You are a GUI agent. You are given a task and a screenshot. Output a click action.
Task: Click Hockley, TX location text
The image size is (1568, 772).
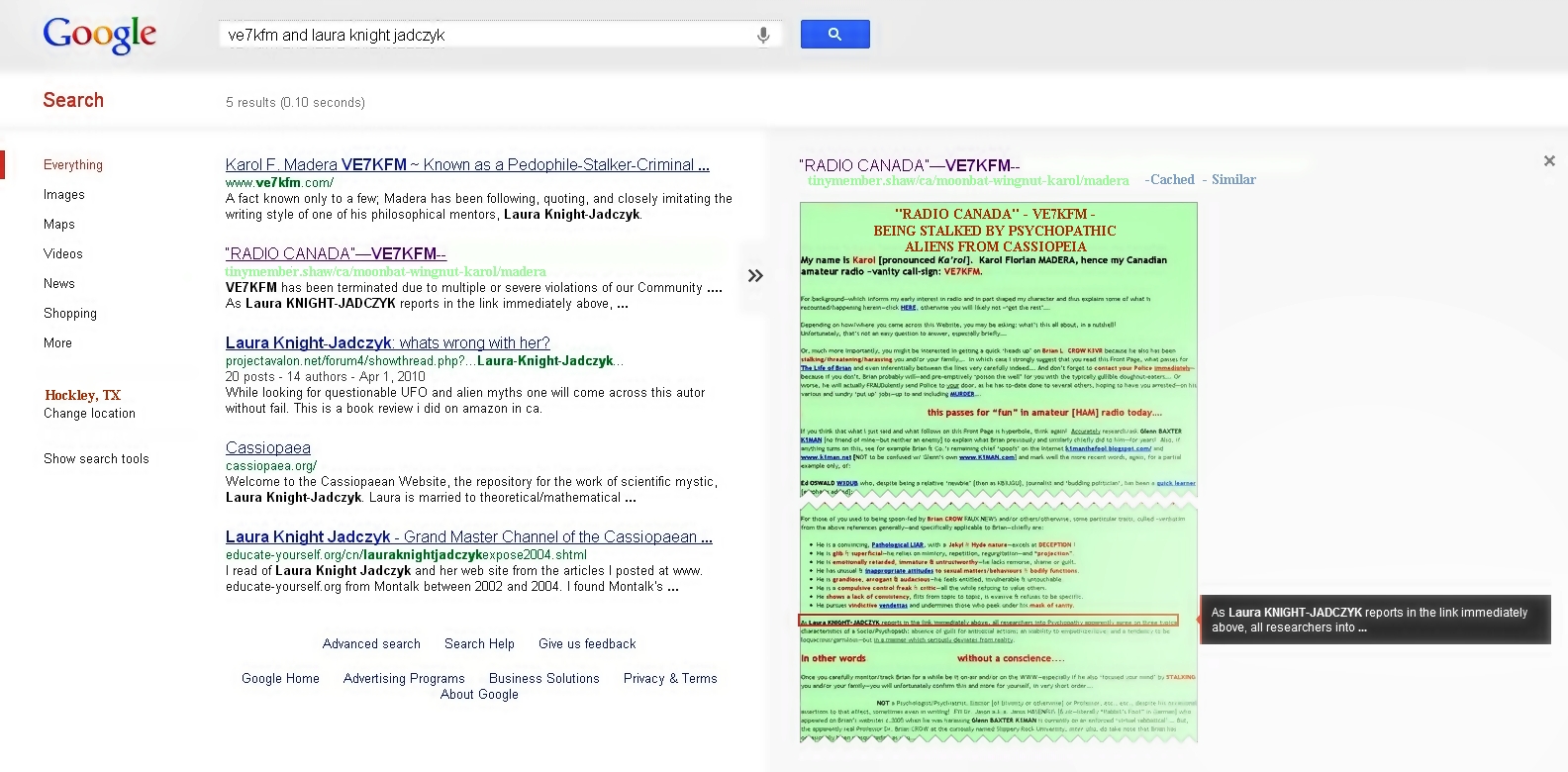pyautogui.click(x=82, y=395)
